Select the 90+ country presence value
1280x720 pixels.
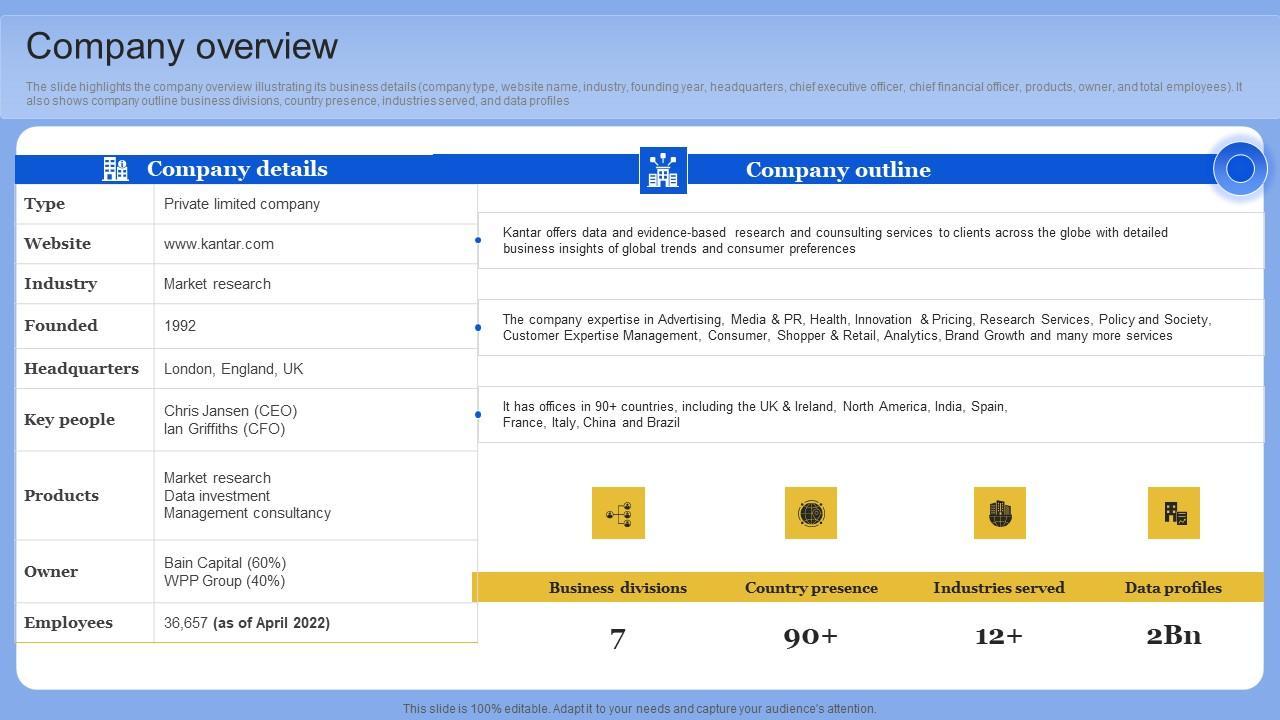coord(810,636)
